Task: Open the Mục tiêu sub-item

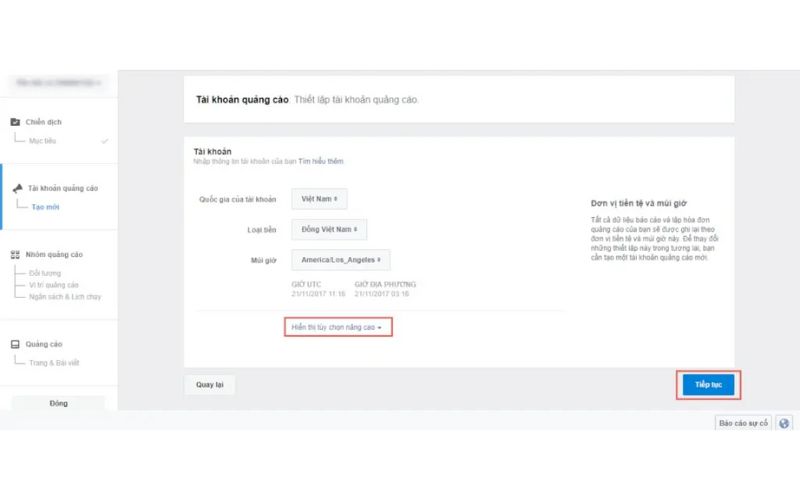Action: click(42, 141)
